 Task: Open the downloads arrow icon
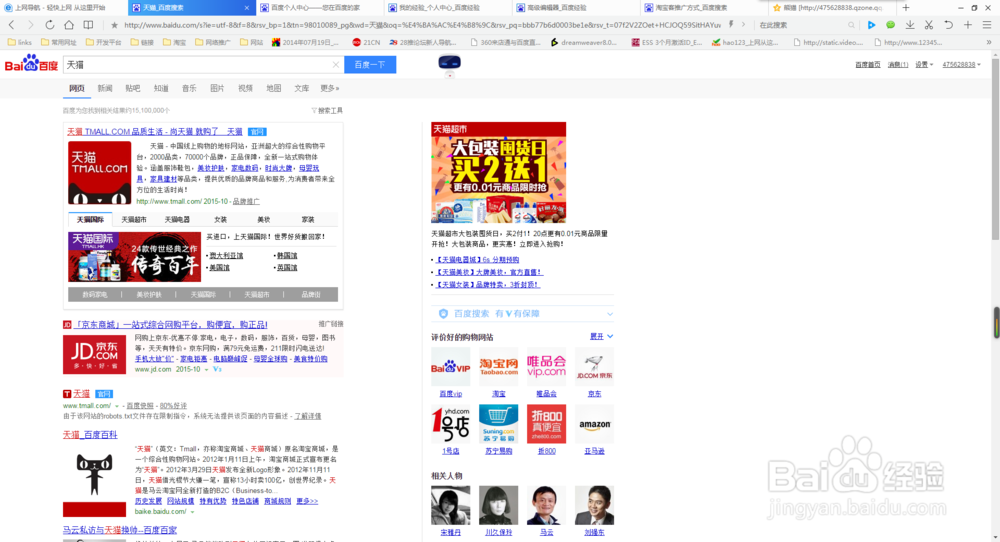click(x=910, y=25)
